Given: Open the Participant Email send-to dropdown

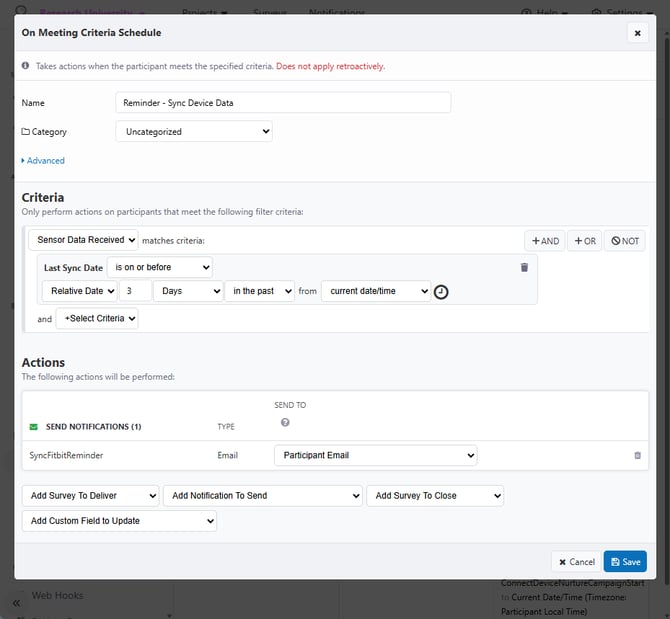Looking at the screenshot, I should pyautogui.click(x=375, y=455).
